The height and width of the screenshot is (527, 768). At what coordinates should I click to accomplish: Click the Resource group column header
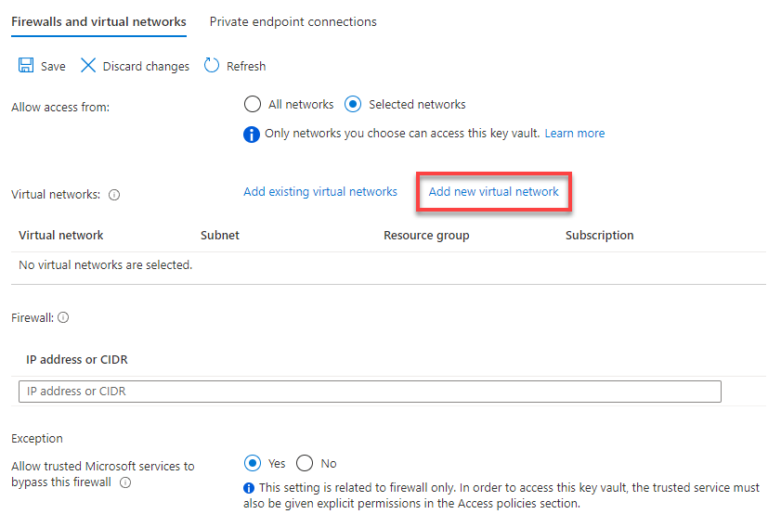[x=426, y=236]
